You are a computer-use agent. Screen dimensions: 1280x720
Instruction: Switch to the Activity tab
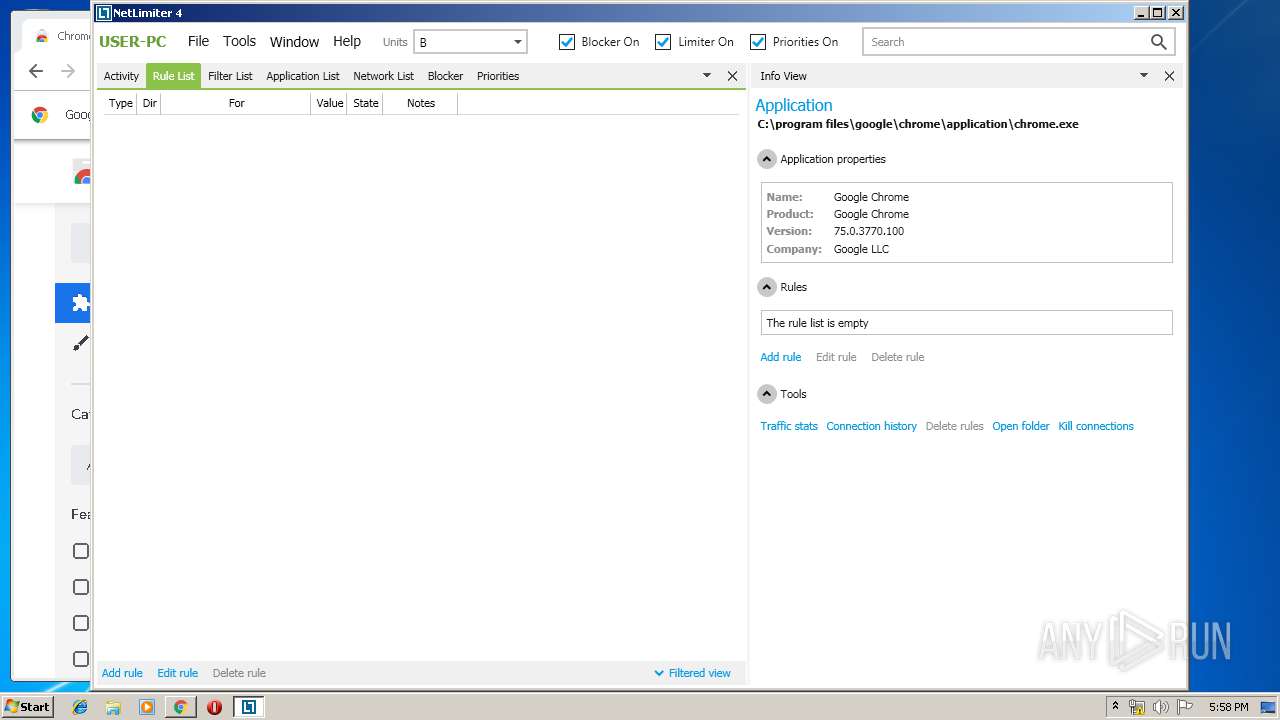click(x=122, y=76)
